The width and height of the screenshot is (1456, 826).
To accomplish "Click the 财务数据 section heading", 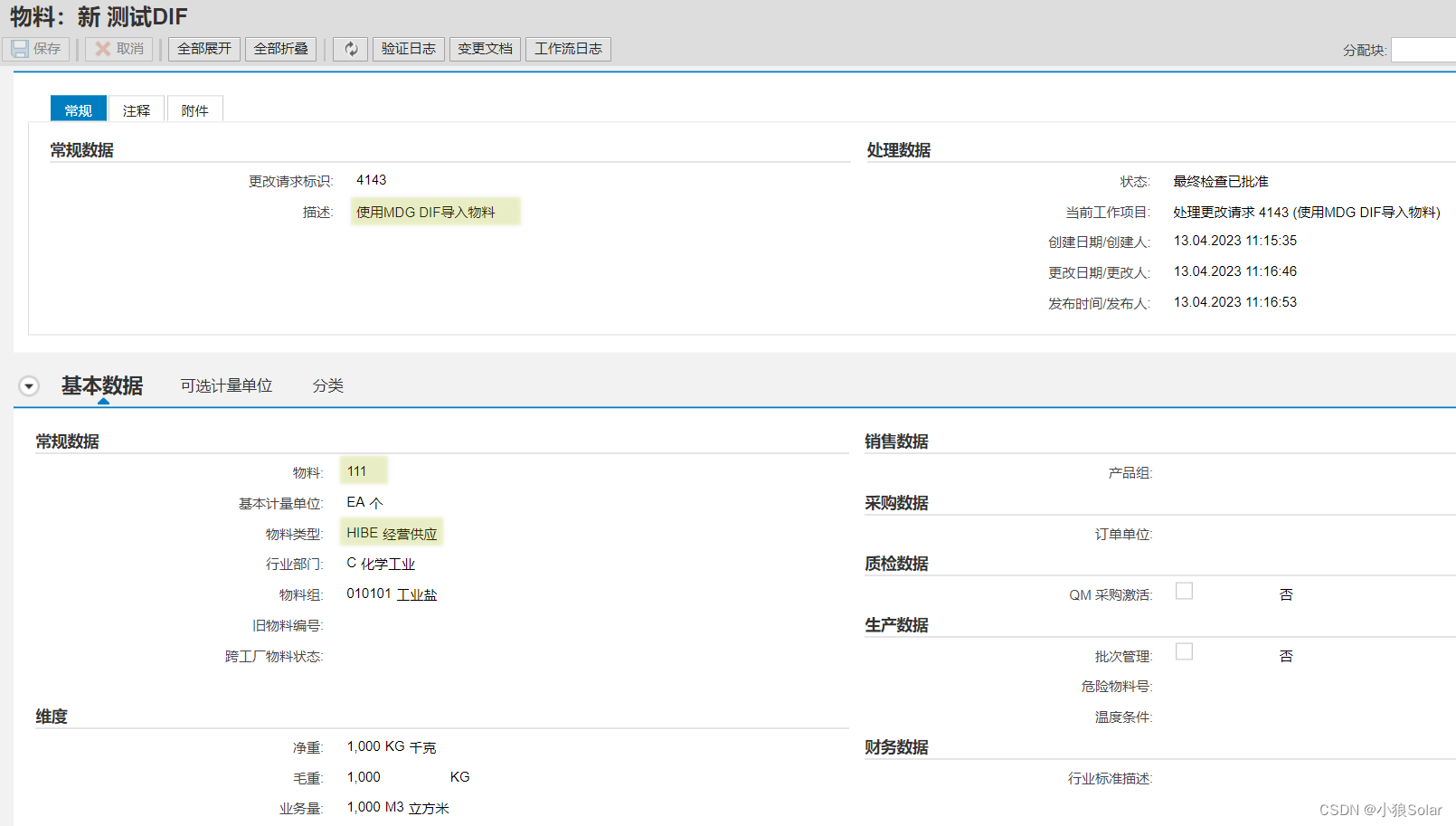I will pyautogui.click(x=896, y=747).
